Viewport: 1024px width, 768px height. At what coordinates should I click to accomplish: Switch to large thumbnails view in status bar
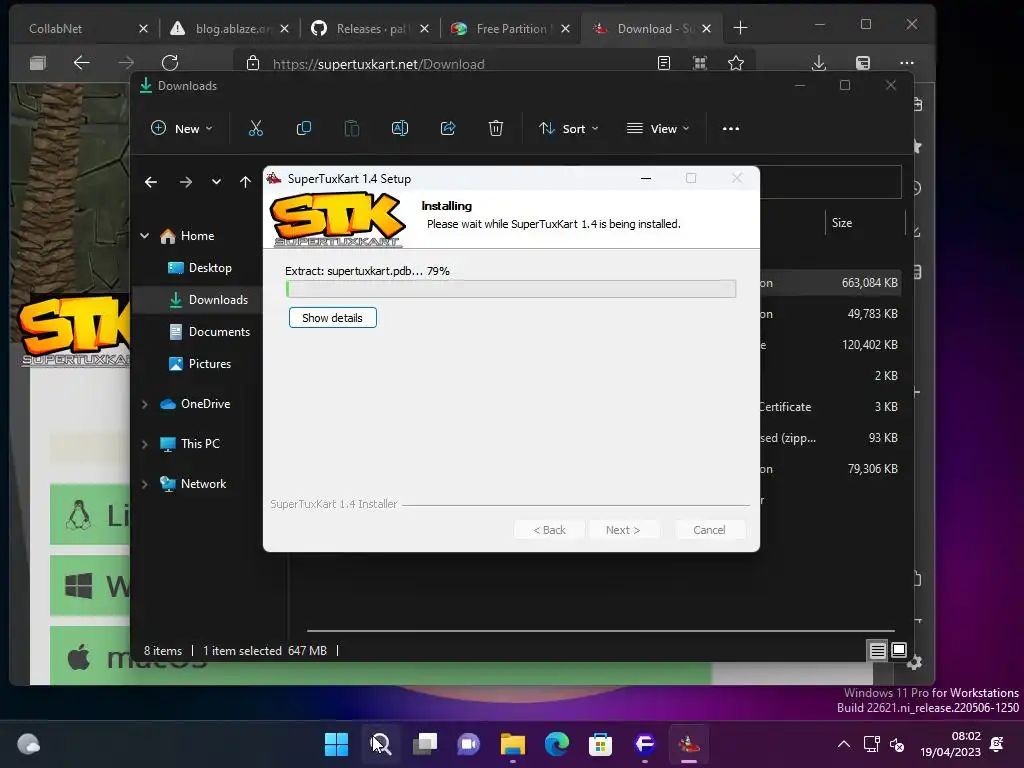899,650
